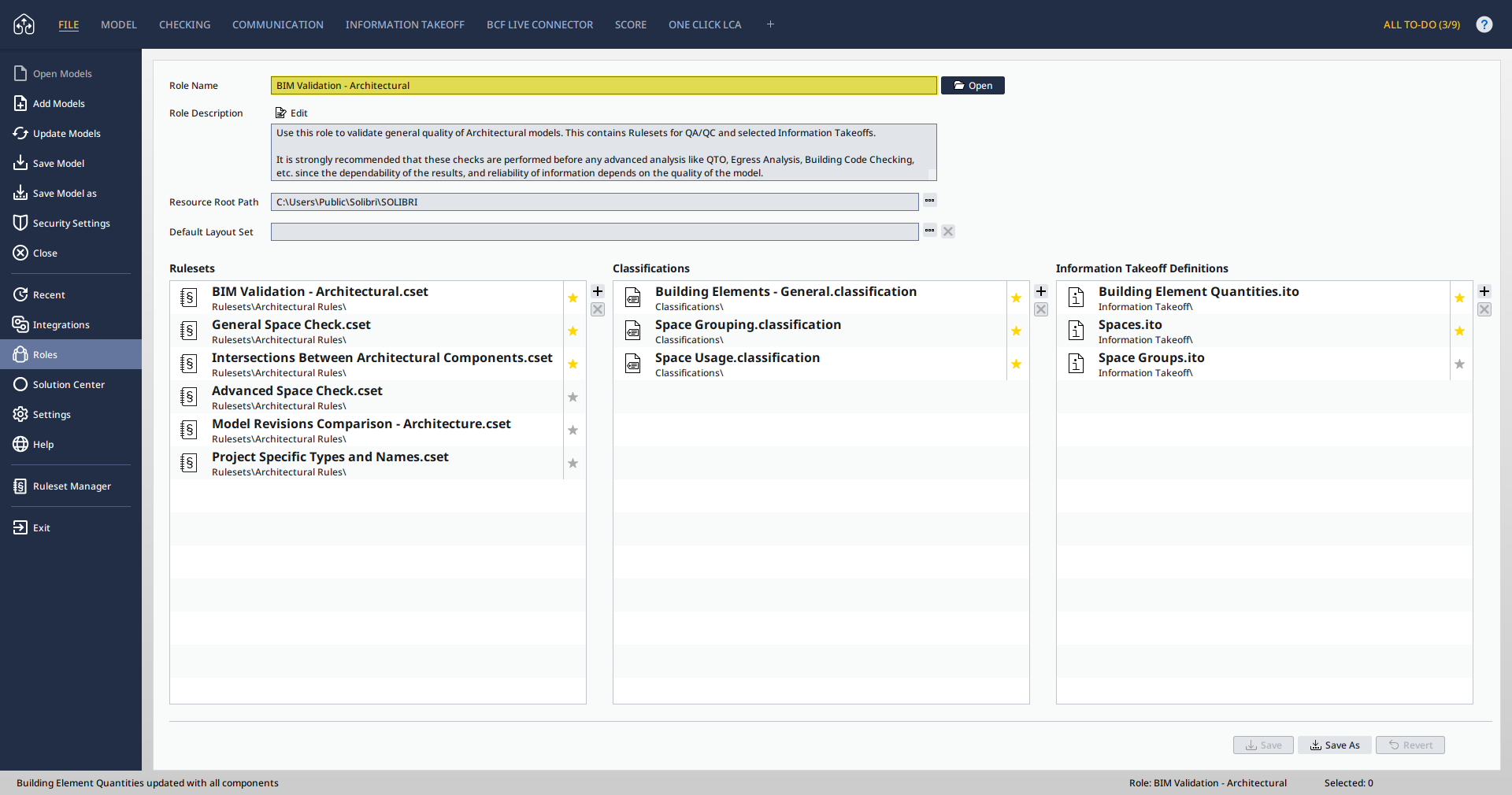
Task: Click Save Model as in sidebar
Action: pos(71,194)
